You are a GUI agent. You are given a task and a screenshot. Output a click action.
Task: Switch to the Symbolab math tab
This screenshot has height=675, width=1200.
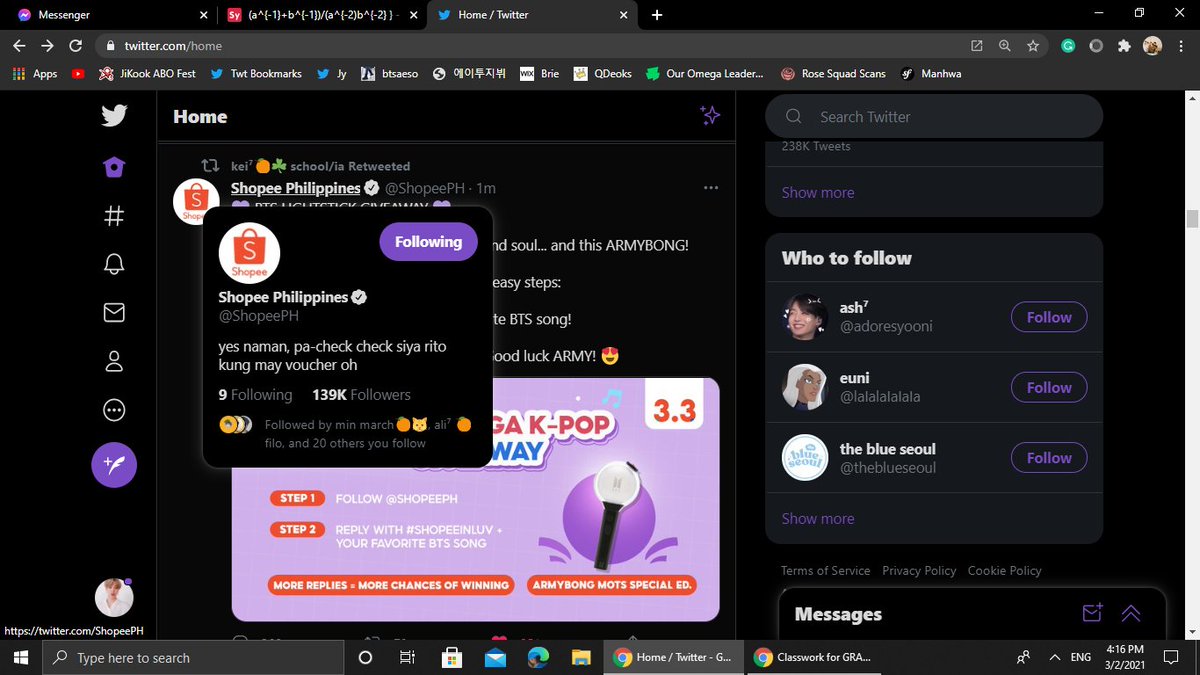point(320,15)
